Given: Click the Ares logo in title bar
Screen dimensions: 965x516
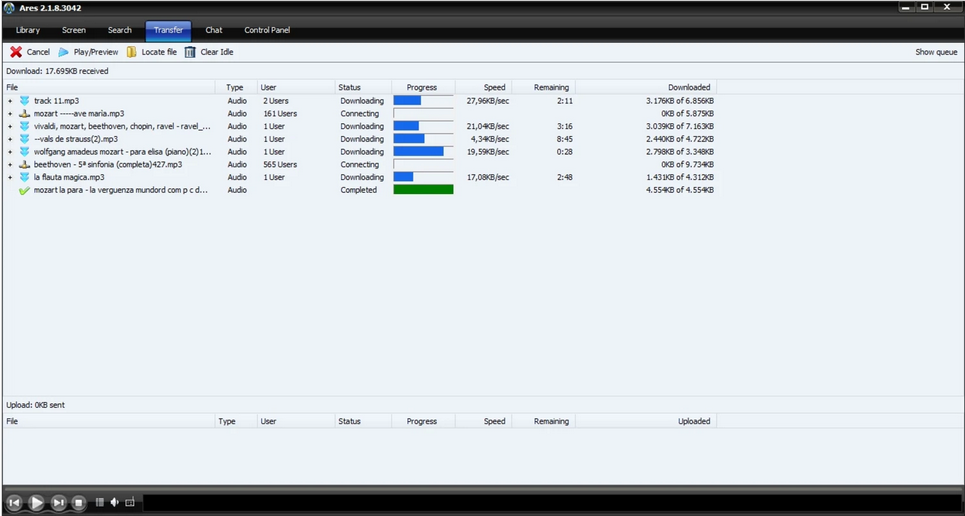Looking at the screenshot, I should point(9,8).
